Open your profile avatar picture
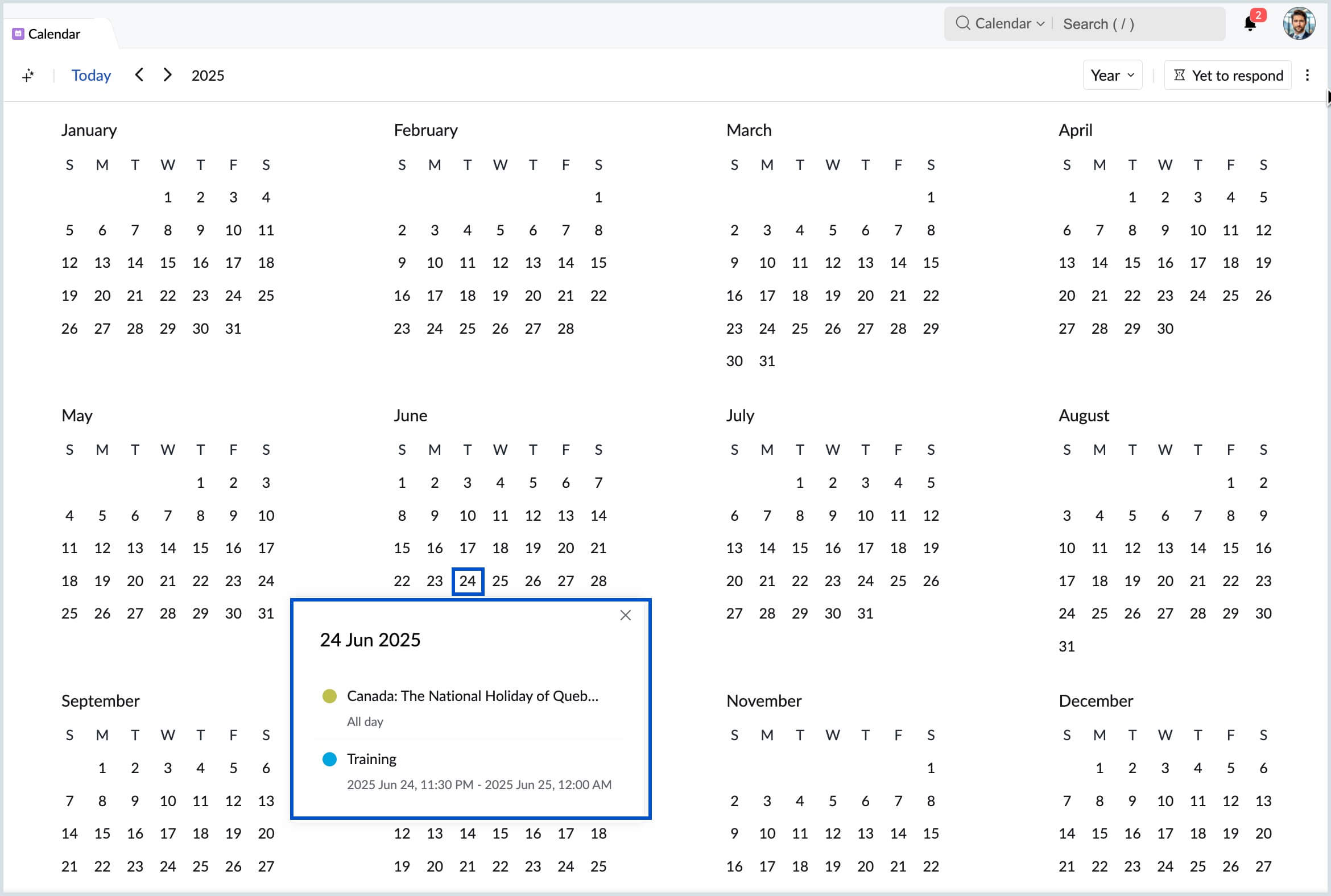Viewport: 1331px width, 896px height. point(1299,23)
